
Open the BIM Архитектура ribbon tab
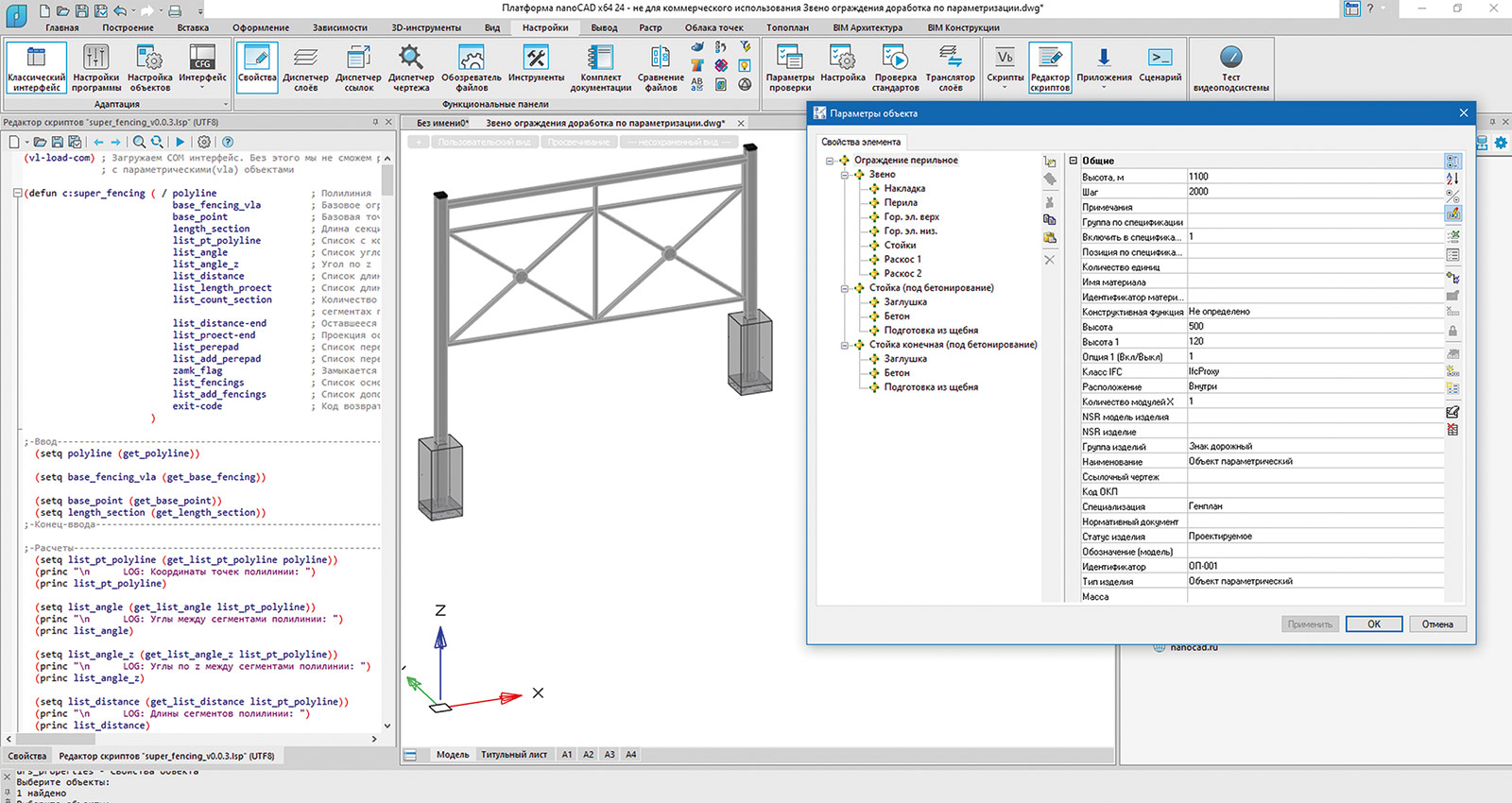pyautogui.click(x=868, y=27)
